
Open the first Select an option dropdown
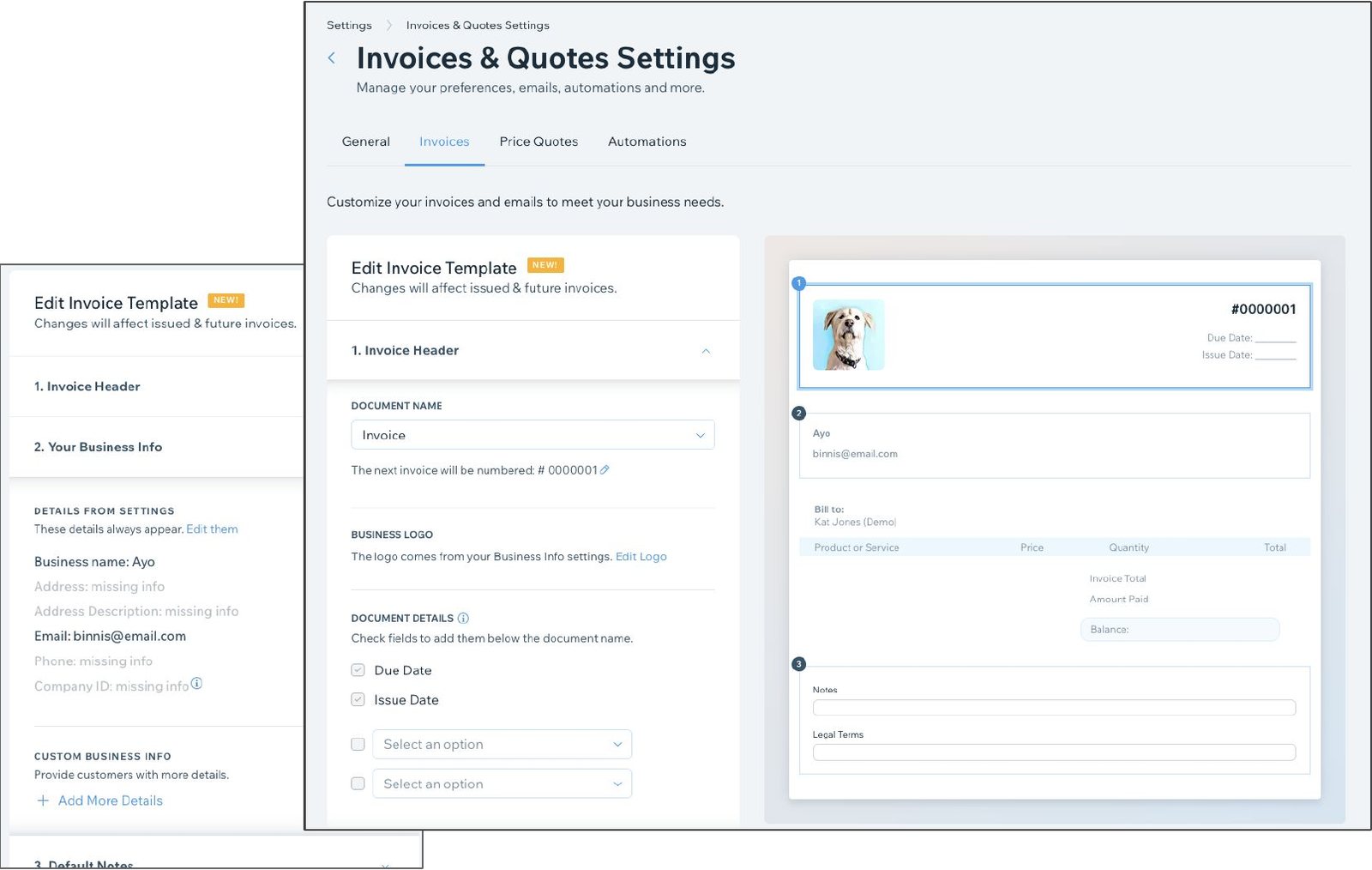502,744
